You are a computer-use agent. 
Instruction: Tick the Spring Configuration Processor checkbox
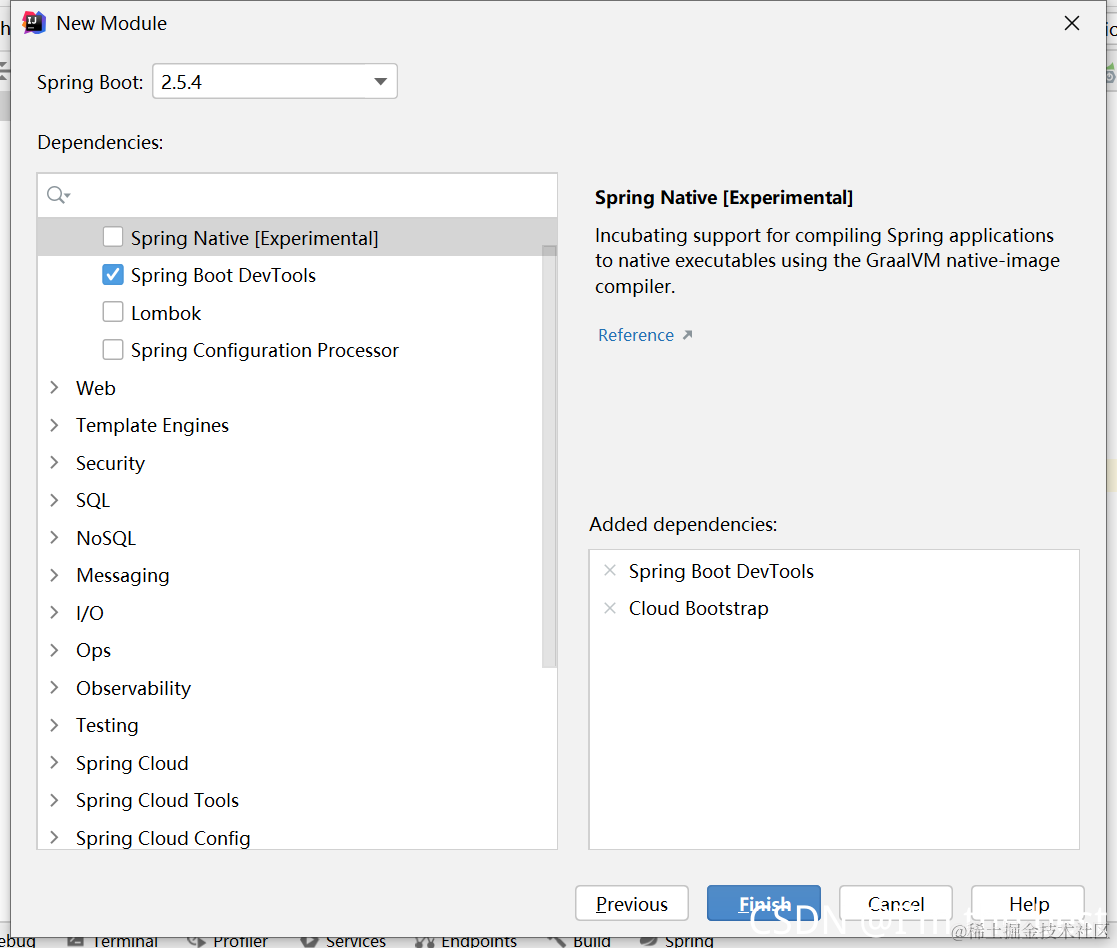(113, 350)
